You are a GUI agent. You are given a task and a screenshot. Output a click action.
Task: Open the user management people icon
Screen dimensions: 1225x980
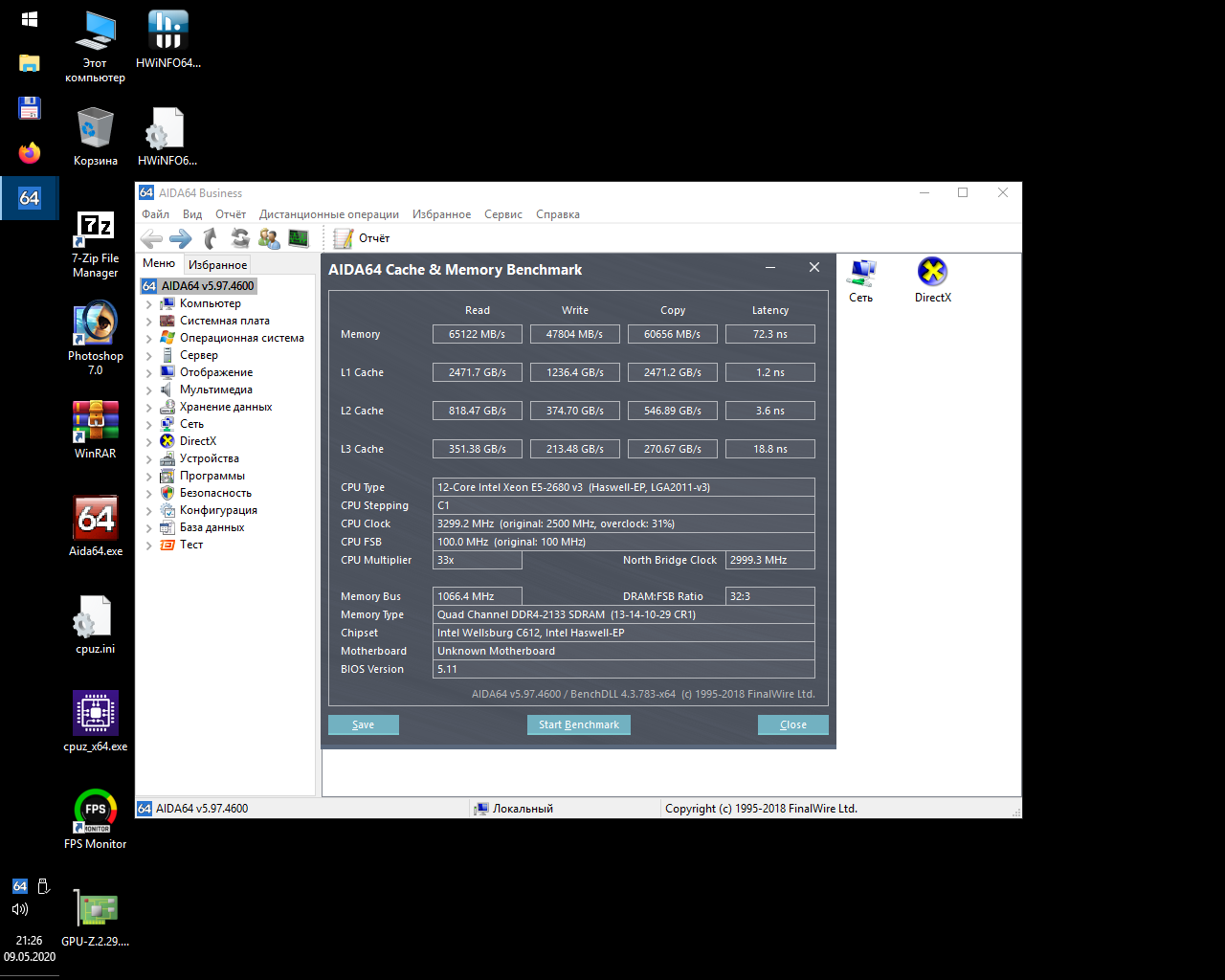pos(270,238)
